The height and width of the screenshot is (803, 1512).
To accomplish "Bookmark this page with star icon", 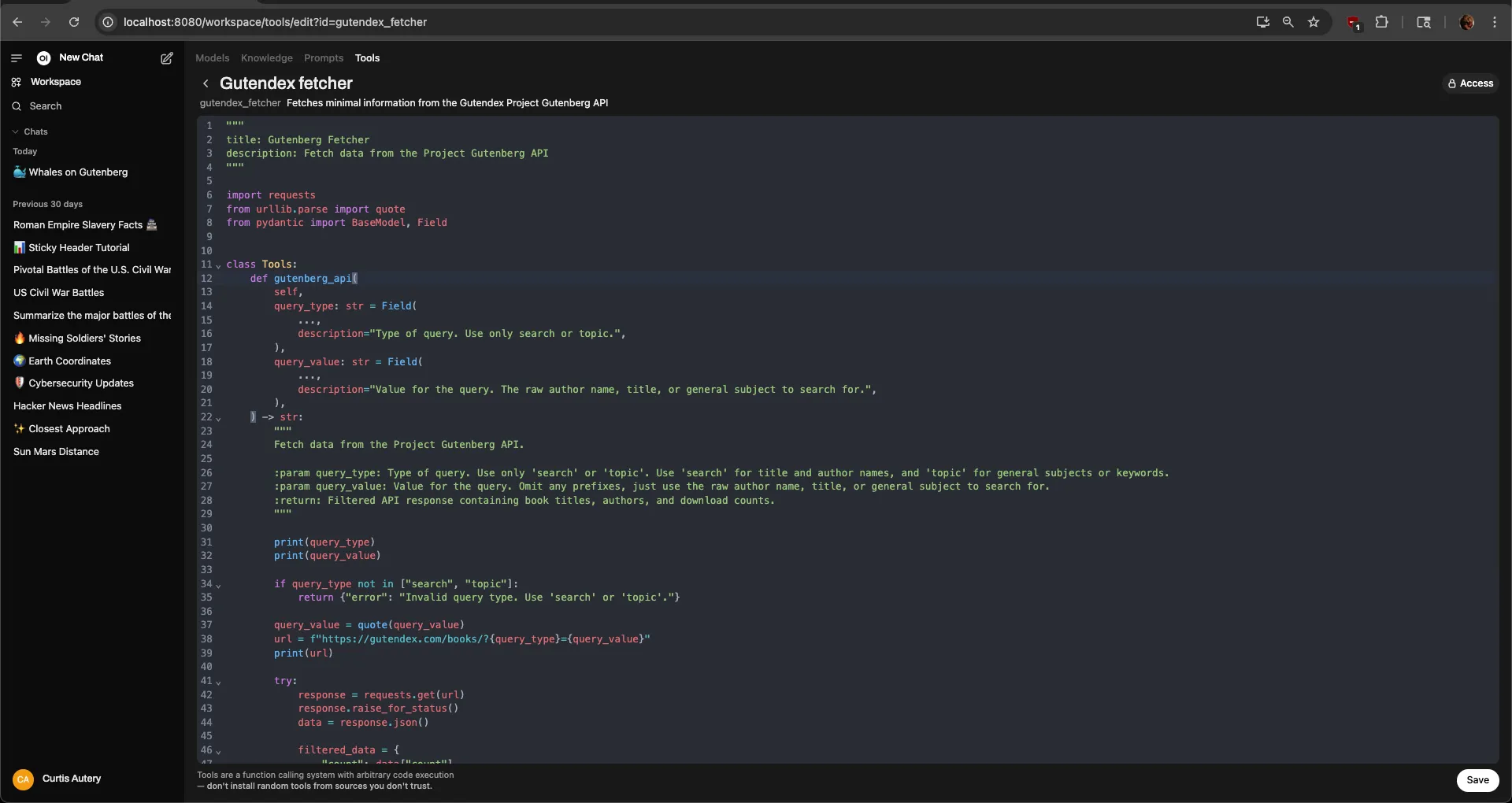I will pyautogui.click(x=1314, y=22).
